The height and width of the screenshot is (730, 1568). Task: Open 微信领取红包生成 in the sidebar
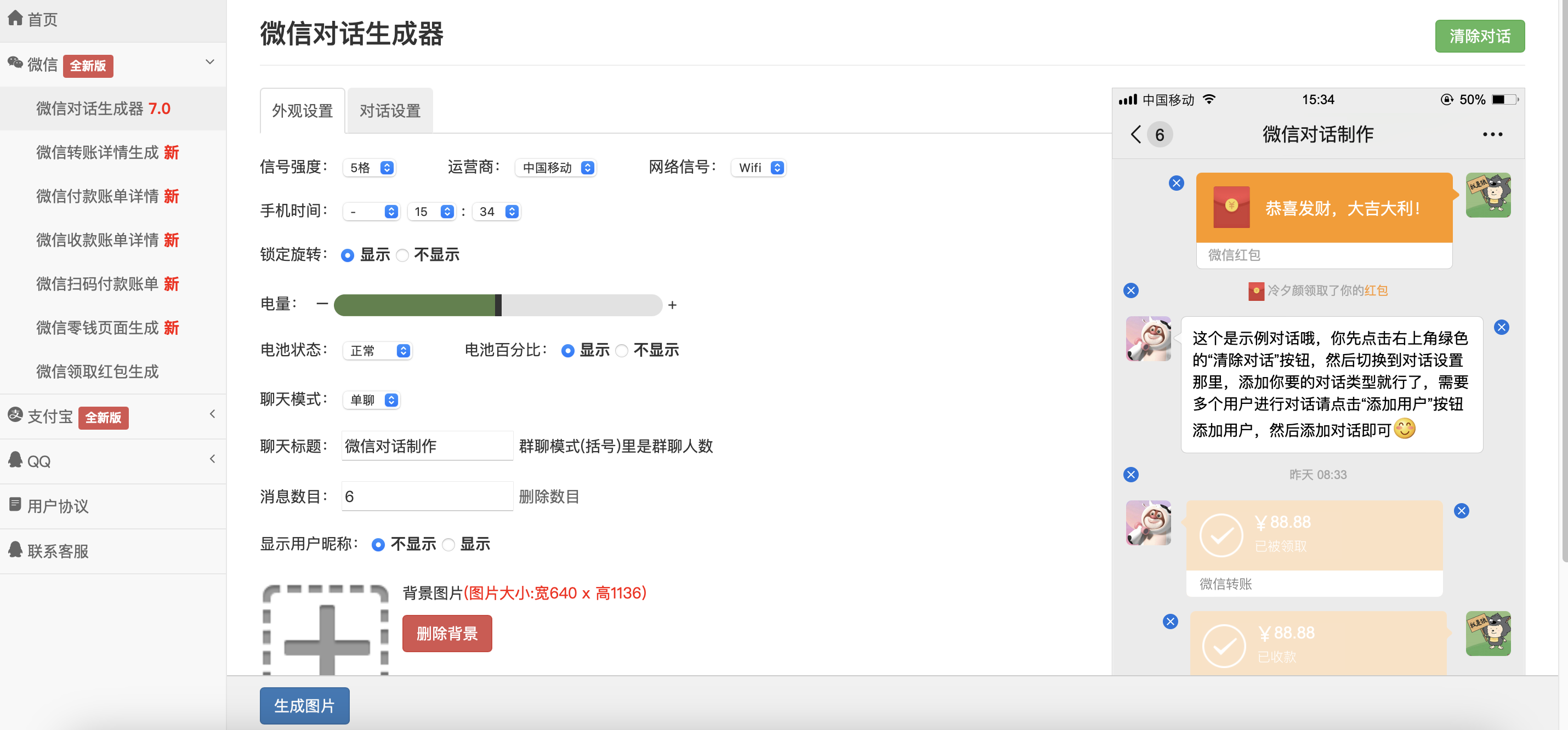(x=98, y=372)
